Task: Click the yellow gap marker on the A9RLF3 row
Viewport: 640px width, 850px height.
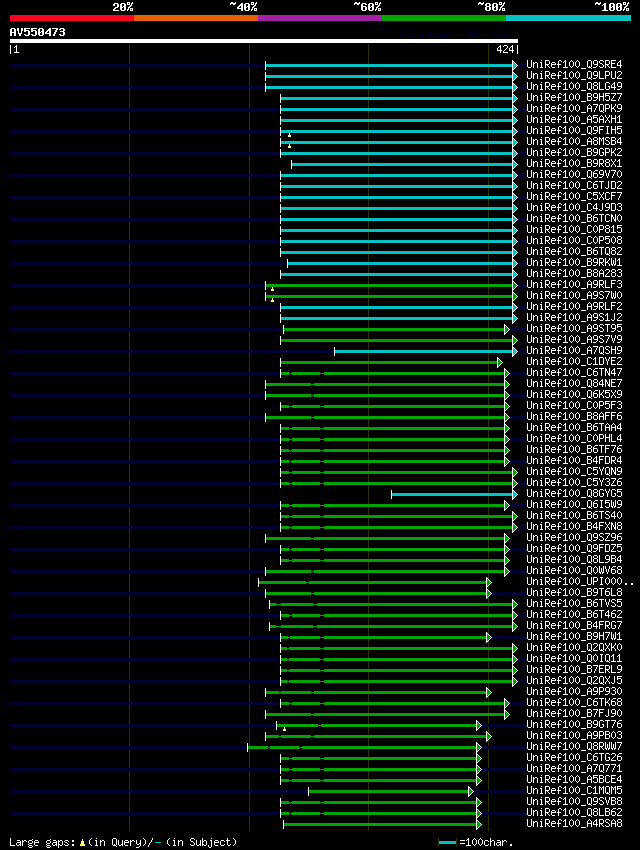Action: pyautogui.click(x=272, y=289)
